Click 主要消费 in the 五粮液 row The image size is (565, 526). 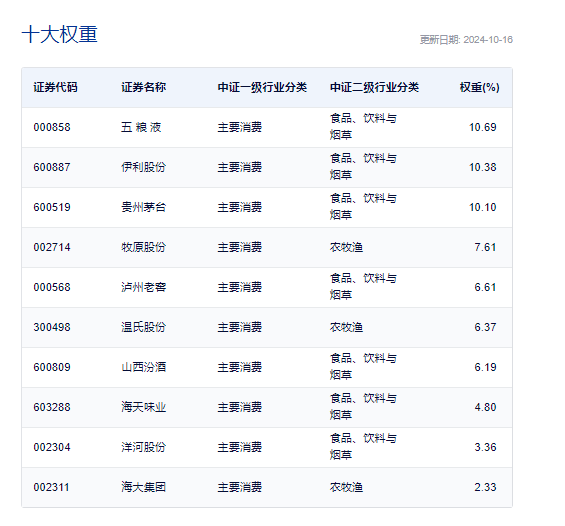240,127
